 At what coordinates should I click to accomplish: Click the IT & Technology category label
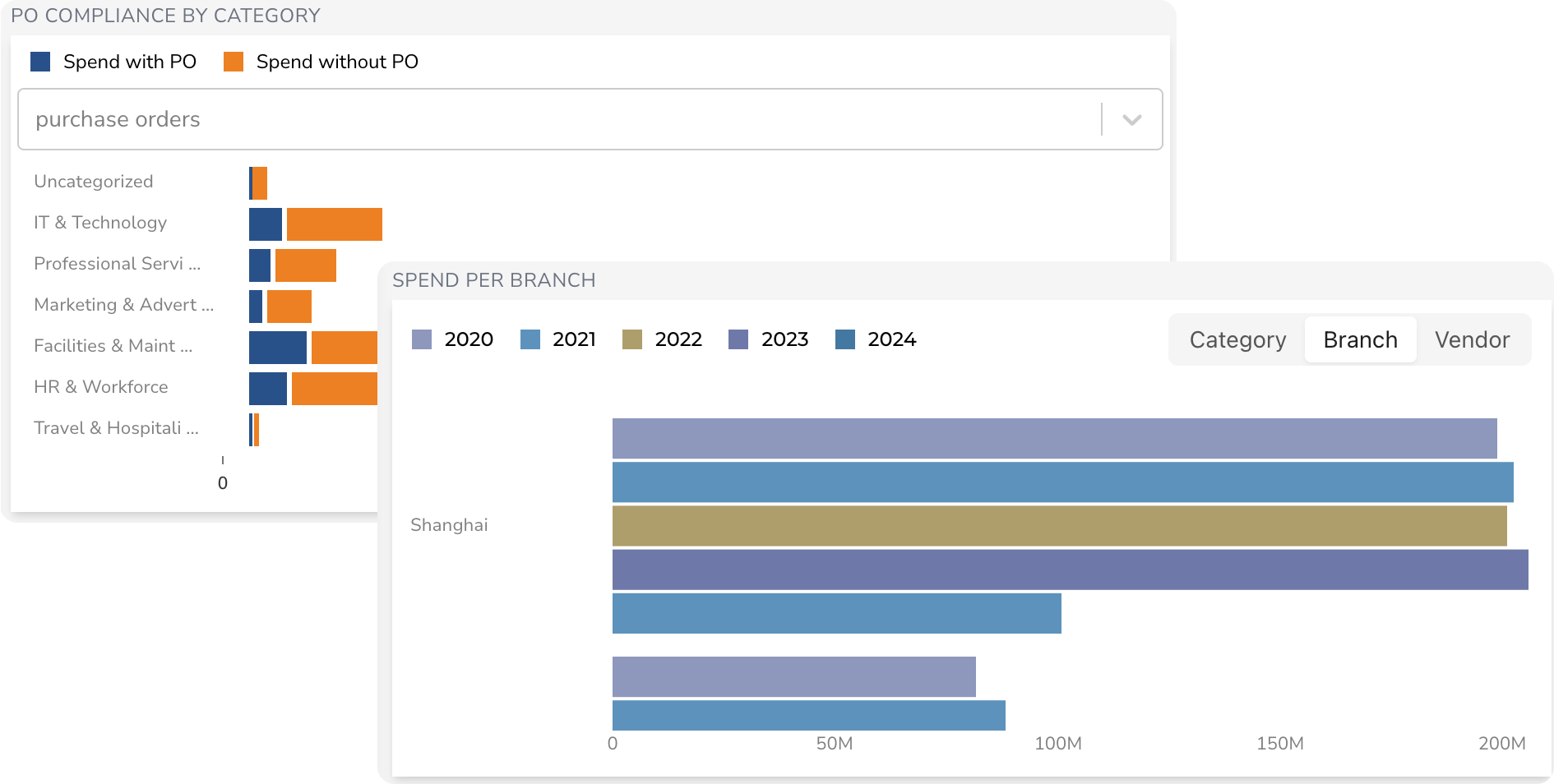(x=100, y=223)
